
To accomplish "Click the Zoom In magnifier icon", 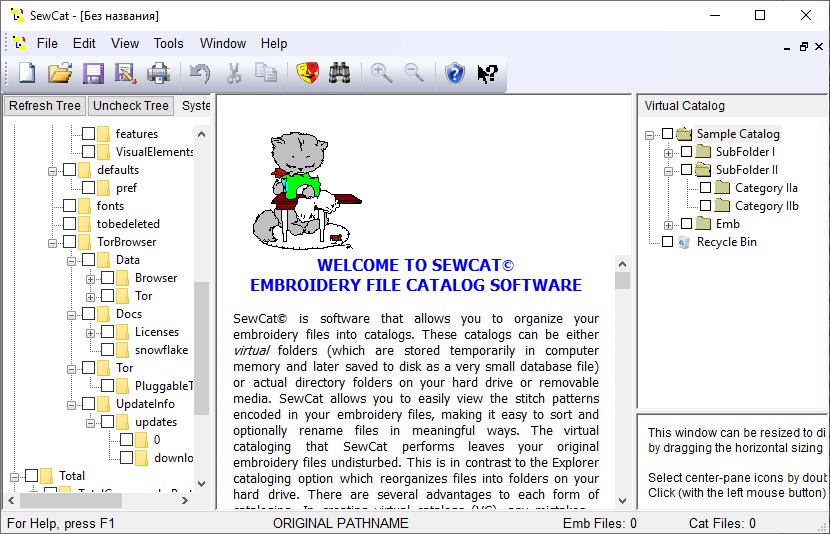I will [381, 73].
